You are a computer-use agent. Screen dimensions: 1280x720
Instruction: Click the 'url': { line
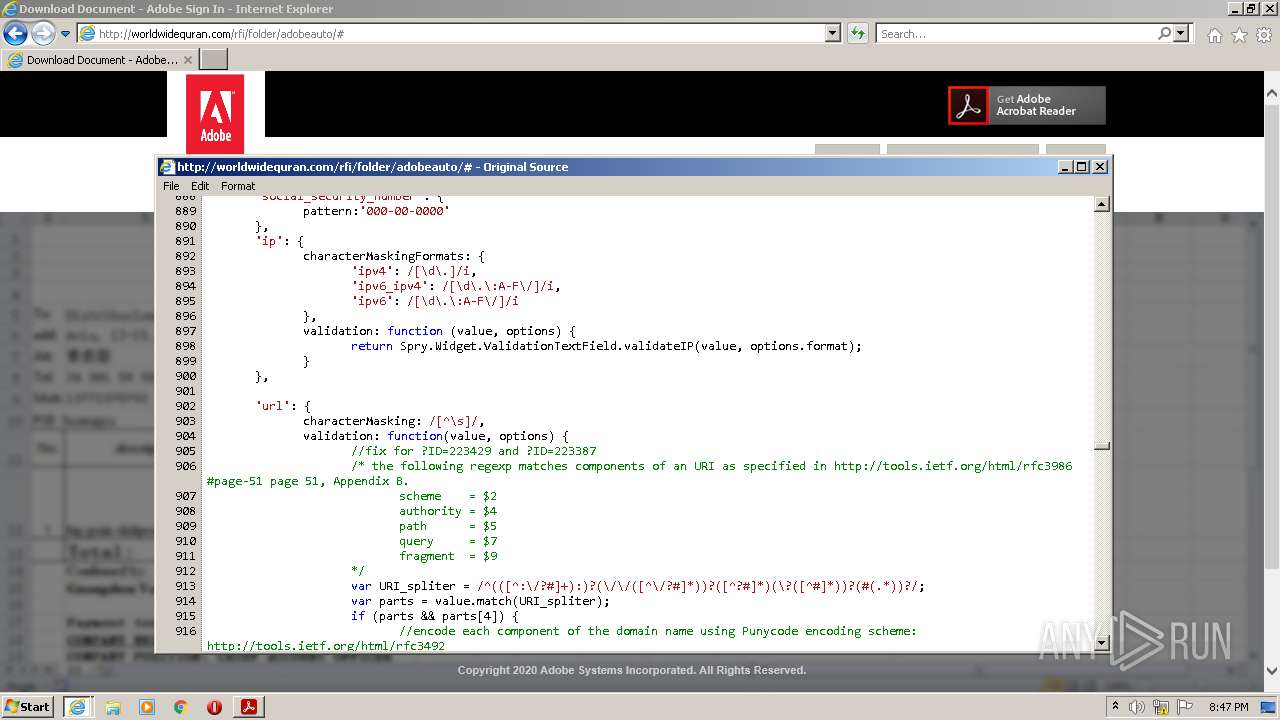point(283,406)
